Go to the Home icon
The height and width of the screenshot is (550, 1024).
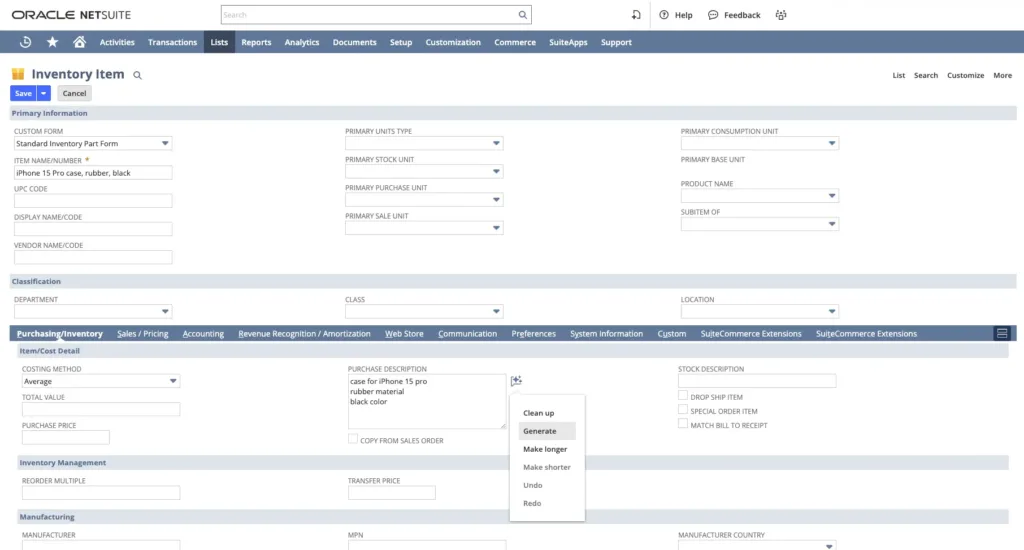pyautogui.click(x=80, y=42)
